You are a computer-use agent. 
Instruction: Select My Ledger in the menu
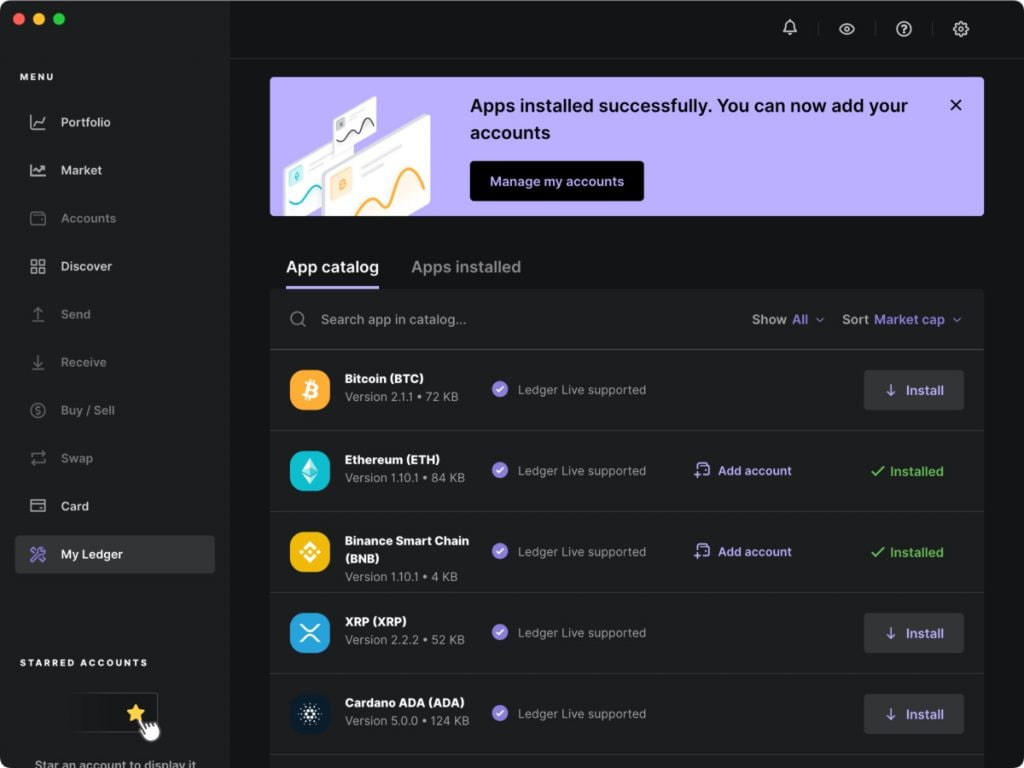(115, 554)
